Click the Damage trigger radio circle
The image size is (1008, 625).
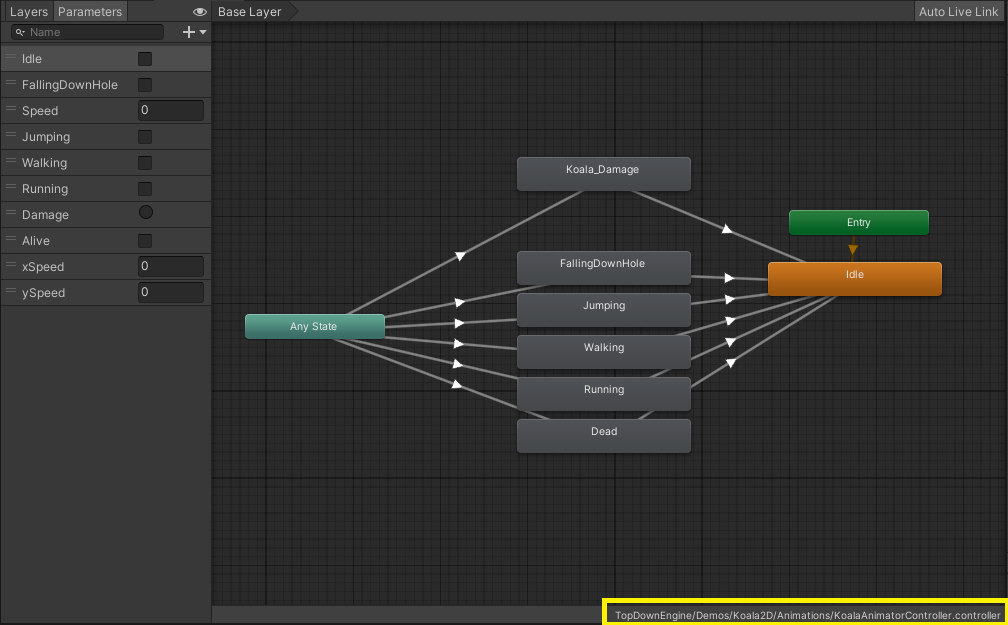point(145,213)
